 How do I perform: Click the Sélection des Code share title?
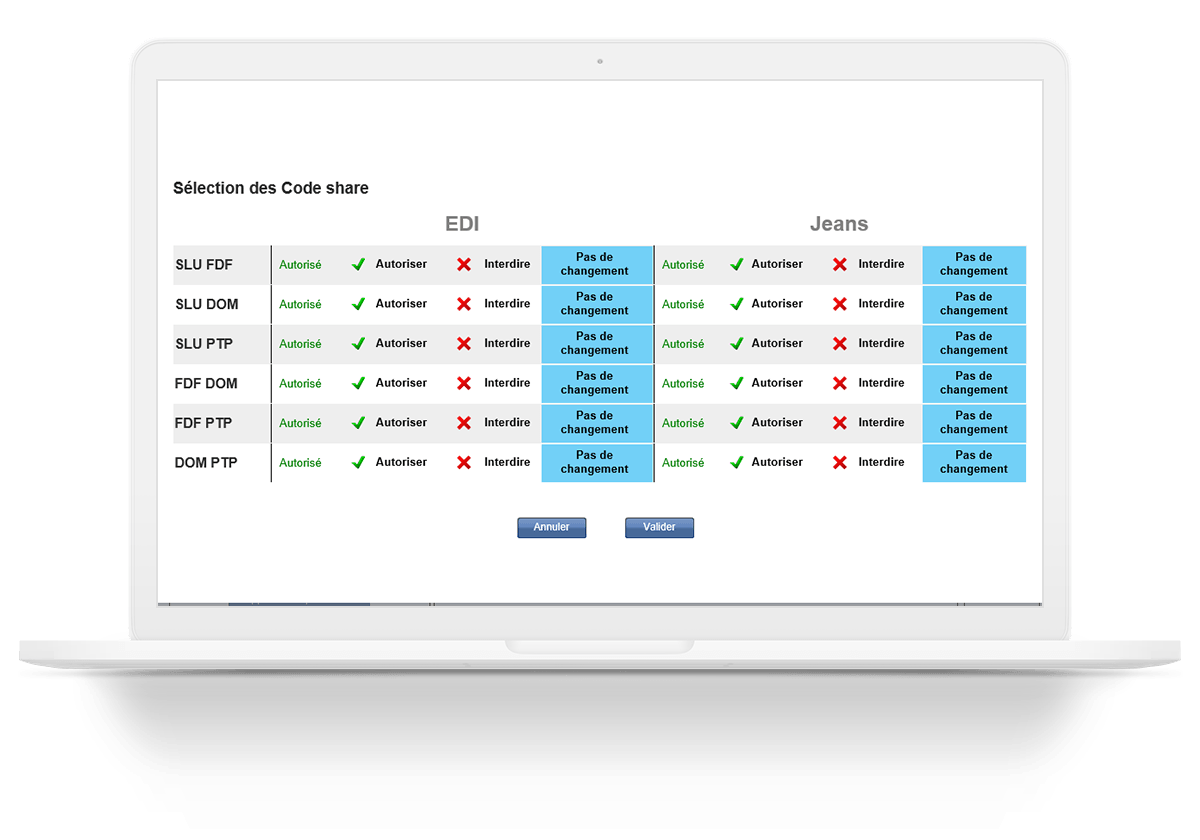tap(271, 188)
